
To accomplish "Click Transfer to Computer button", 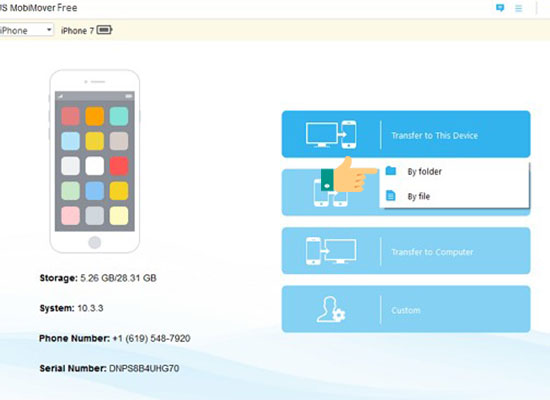I will (406, 251).
